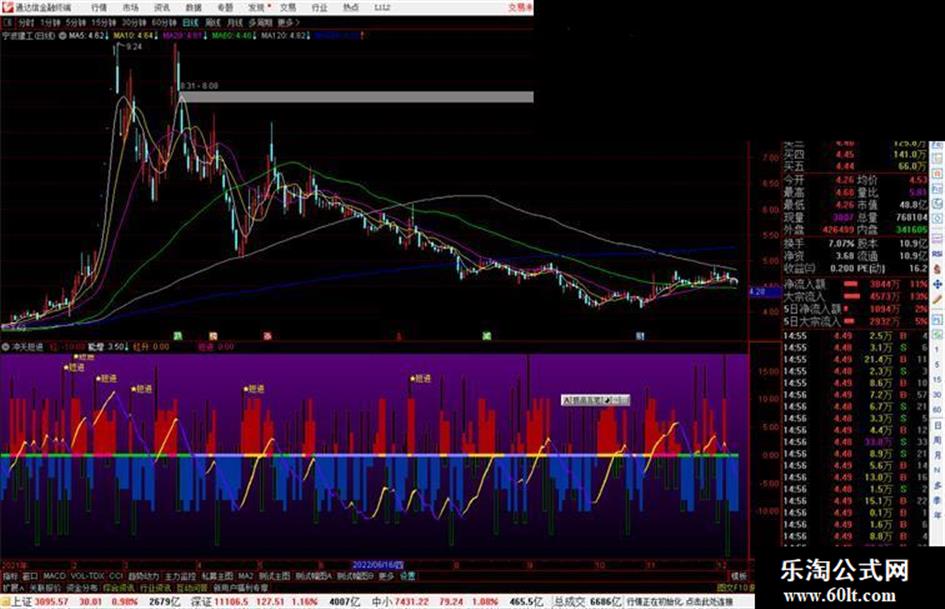945x609 pixels.
Task: Select the 趋势动力 indicator tab
Action: tap(144, 576)
